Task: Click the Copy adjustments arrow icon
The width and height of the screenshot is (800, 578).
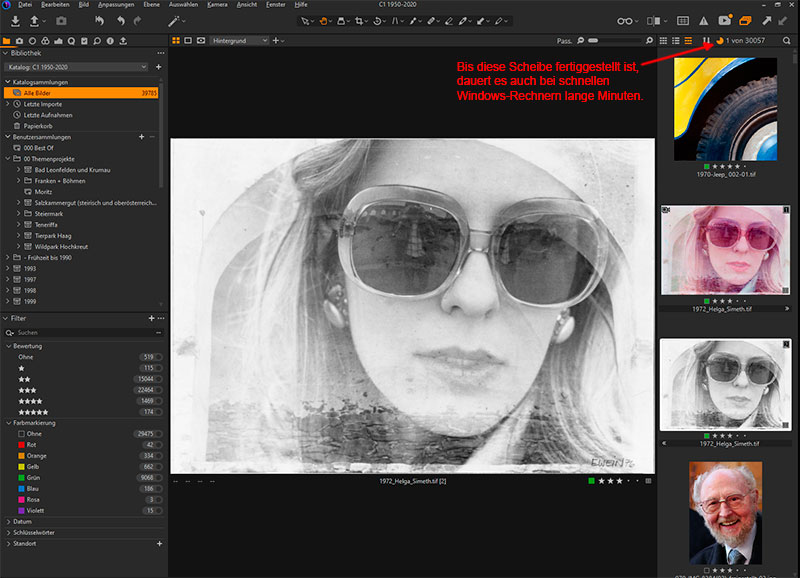Action: (766, 21)
